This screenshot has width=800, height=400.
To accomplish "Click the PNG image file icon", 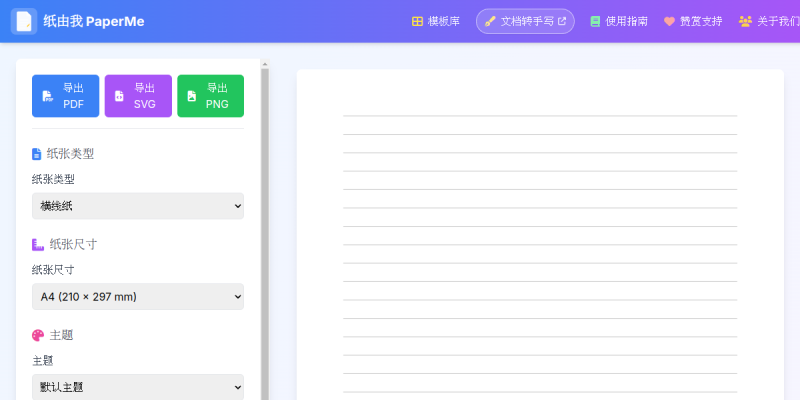I will [x=192, y=96].
